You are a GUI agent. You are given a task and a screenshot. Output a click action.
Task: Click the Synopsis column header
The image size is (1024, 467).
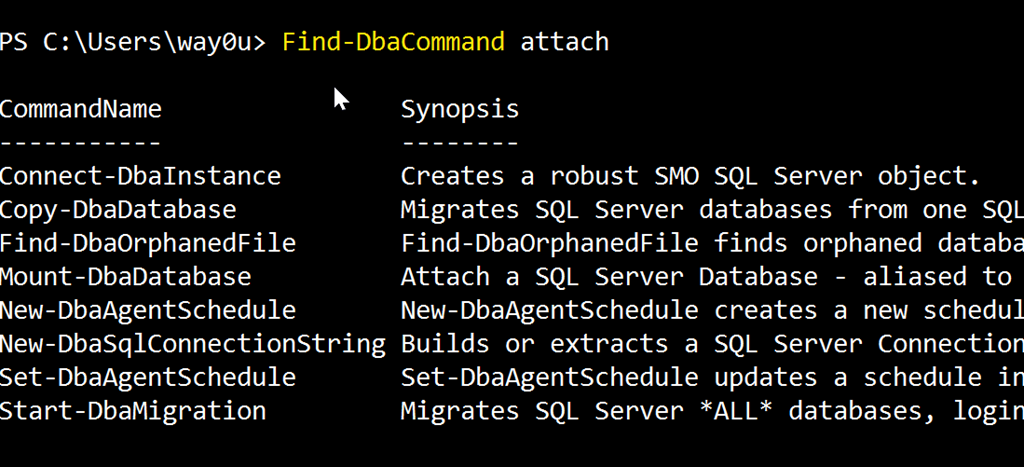(460, 109)
